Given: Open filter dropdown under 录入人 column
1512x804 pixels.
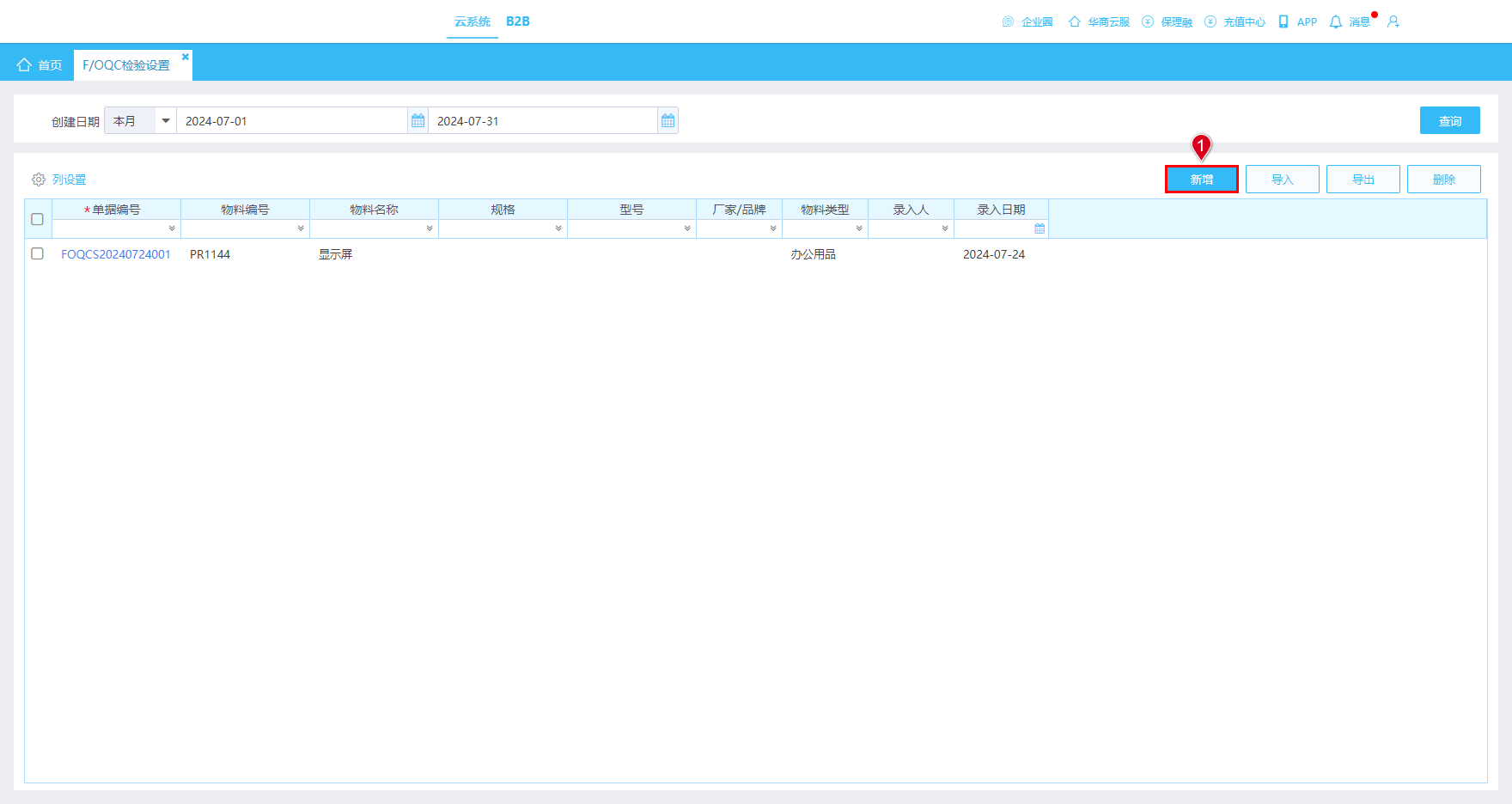Looking at the screenshot, I should (945, 228).
